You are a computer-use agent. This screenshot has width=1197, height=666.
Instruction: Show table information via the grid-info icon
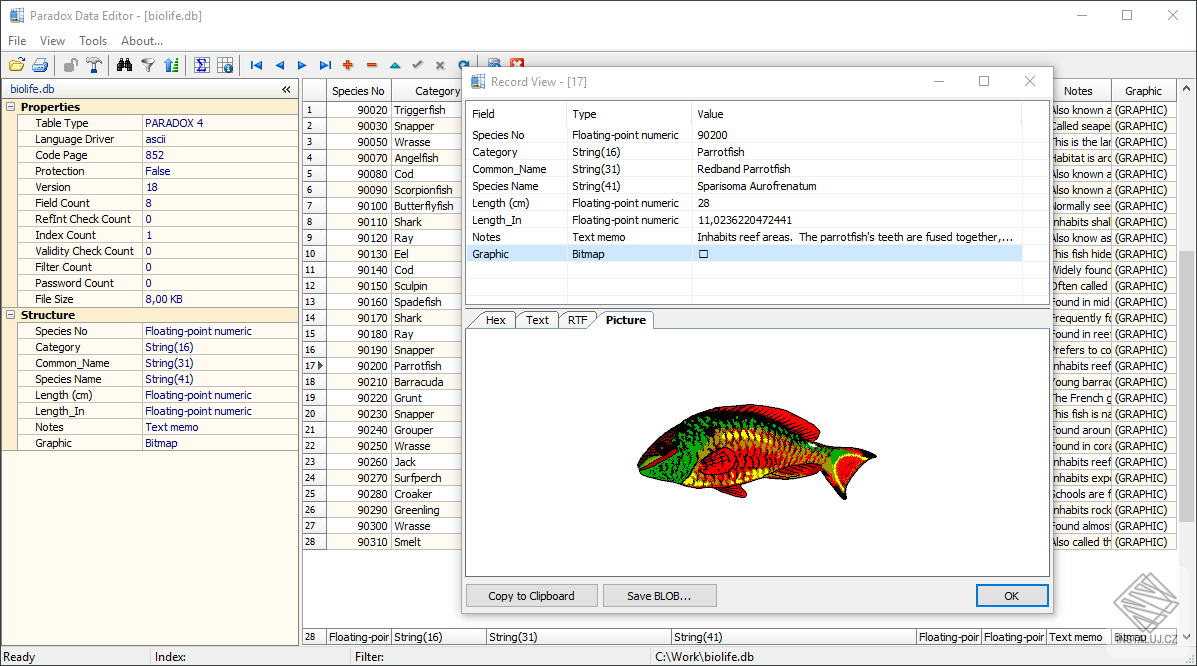pyautogui.click(x=225, y=64)
